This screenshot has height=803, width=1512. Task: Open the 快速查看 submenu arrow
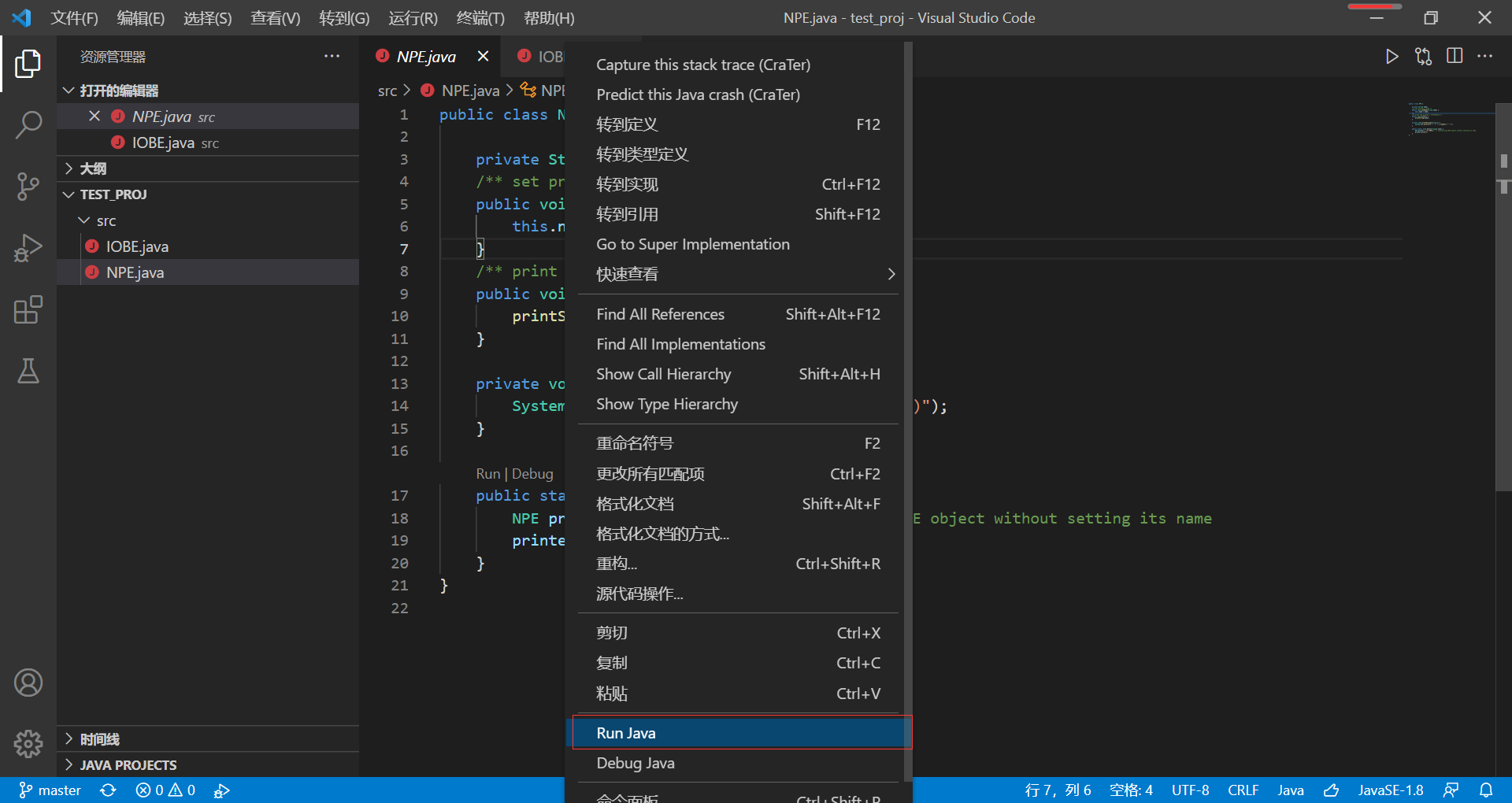click(891, 274)
